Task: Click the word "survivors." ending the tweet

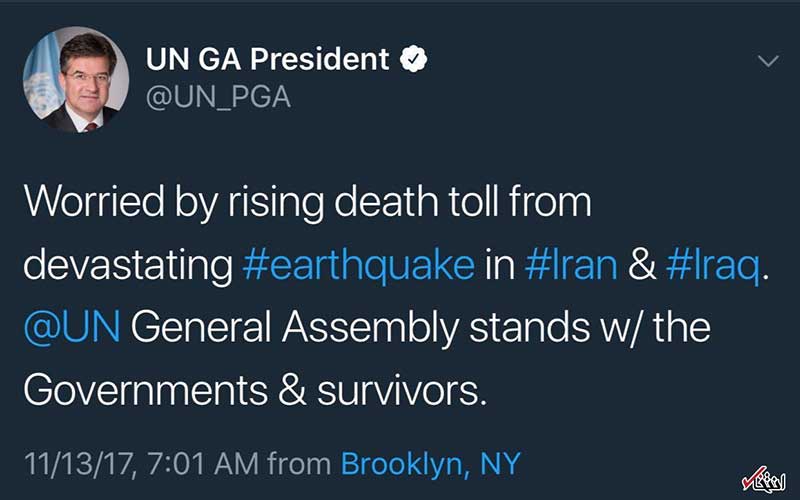Action: point(402,389)
